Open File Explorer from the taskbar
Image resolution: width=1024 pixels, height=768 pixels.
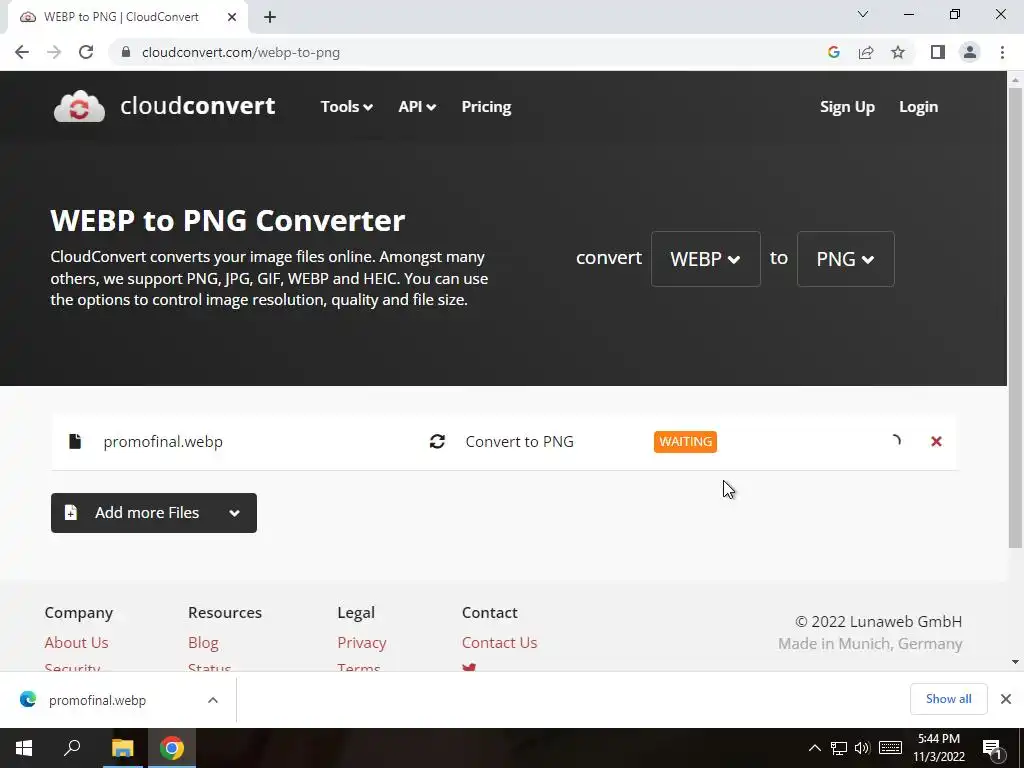122,748
